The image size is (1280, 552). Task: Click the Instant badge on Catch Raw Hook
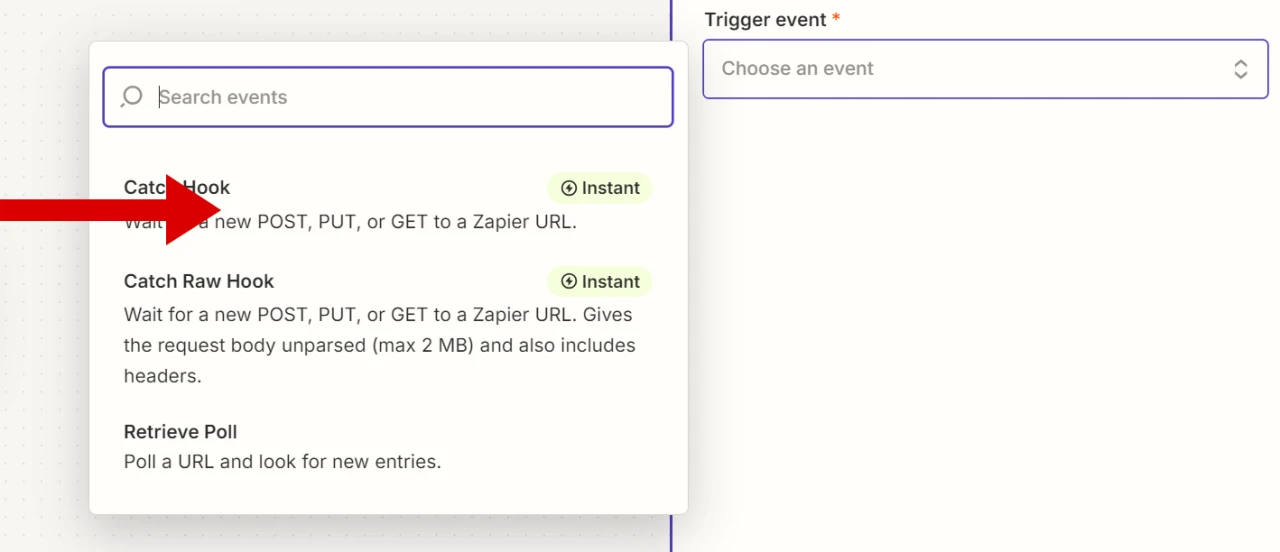point(600,282)
